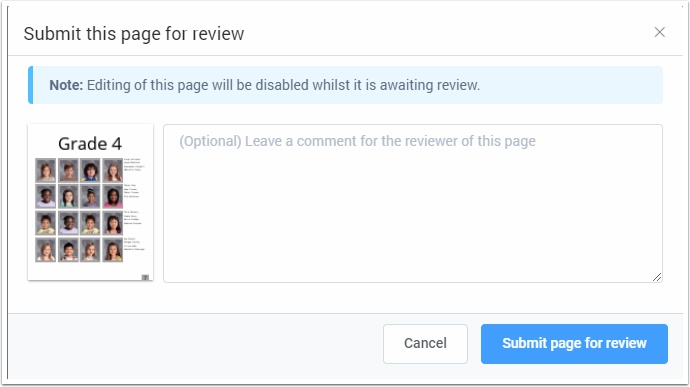Image resolution: width=690 pixels, height=387 pixels.
Task: Focus the optional reviewer comment field
Action: (x=413, y=203)
